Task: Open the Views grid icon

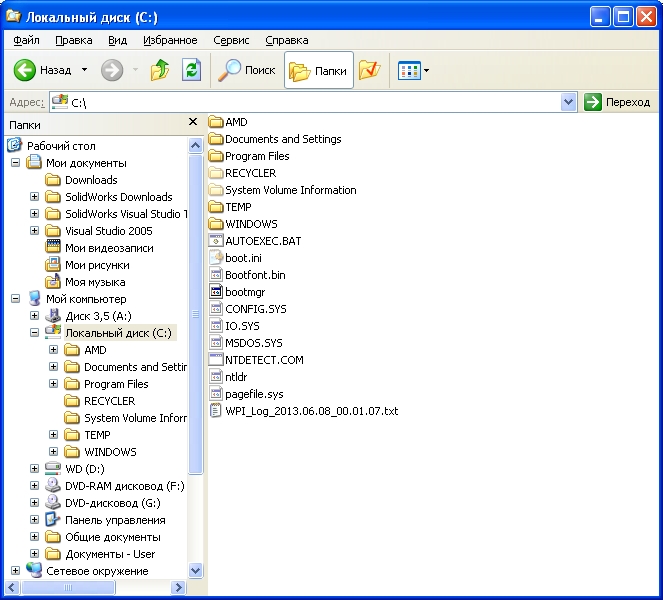Action: (409, 70)
